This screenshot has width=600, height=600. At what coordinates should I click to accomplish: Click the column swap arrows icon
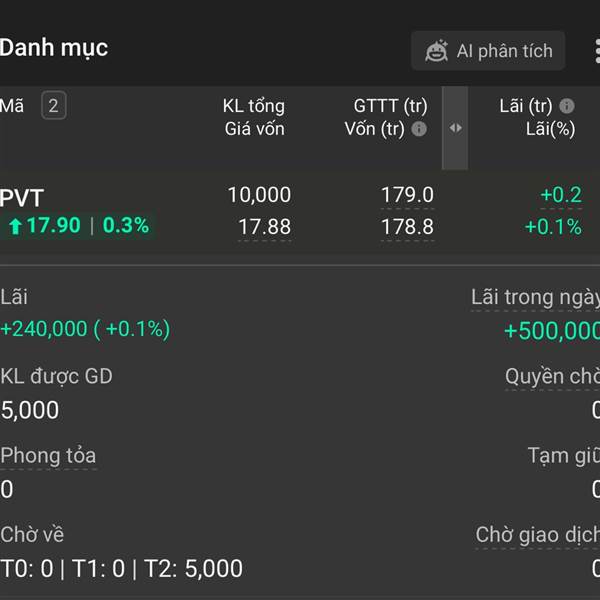point(455,128)
